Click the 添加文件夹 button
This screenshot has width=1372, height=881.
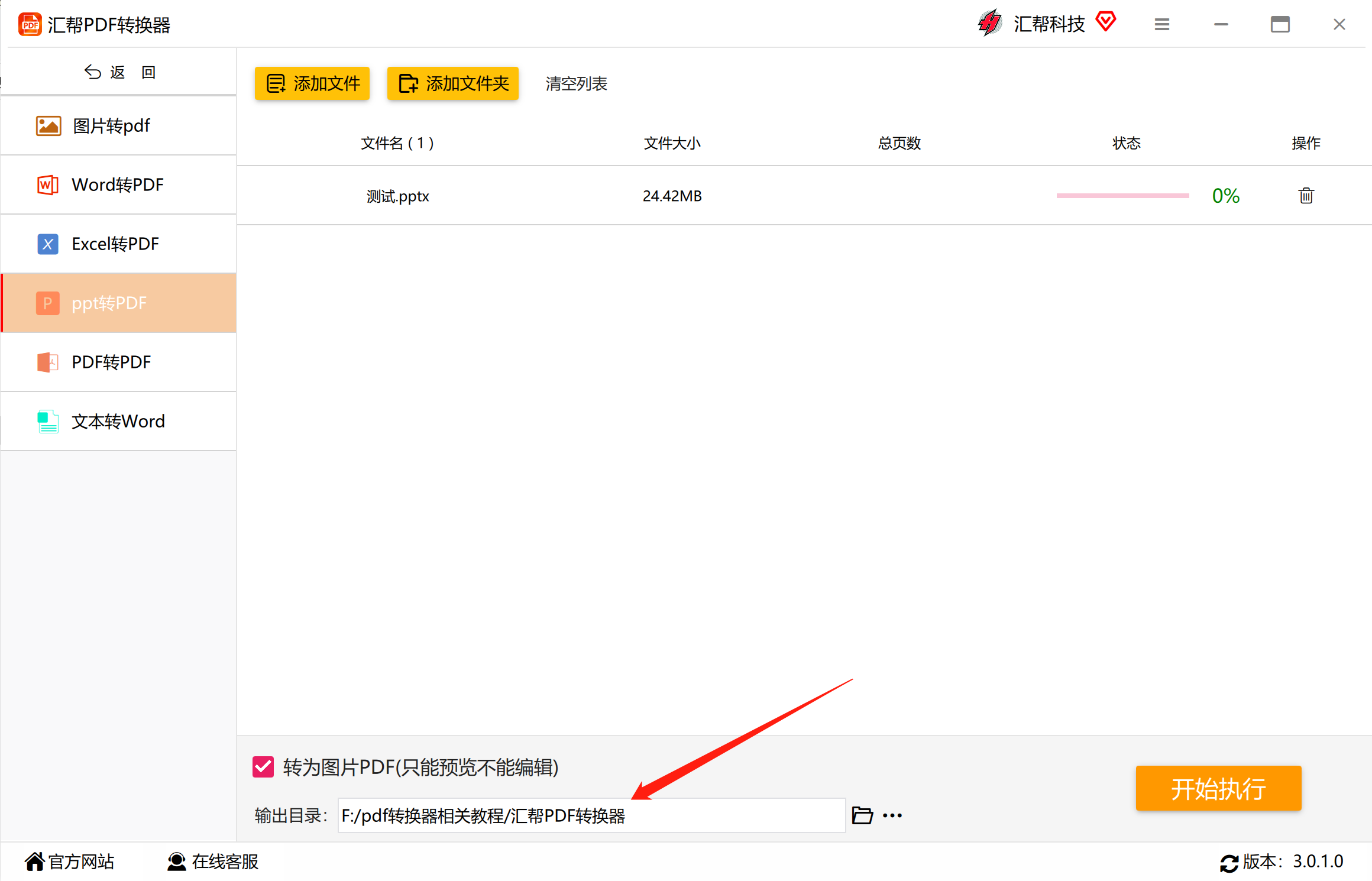(x=453, y=83)
